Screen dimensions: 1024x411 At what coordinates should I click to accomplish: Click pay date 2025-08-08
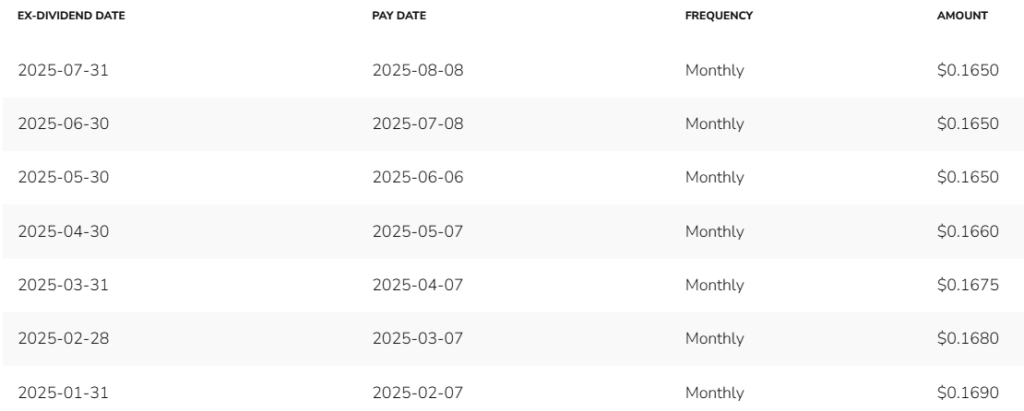[418, 71]
